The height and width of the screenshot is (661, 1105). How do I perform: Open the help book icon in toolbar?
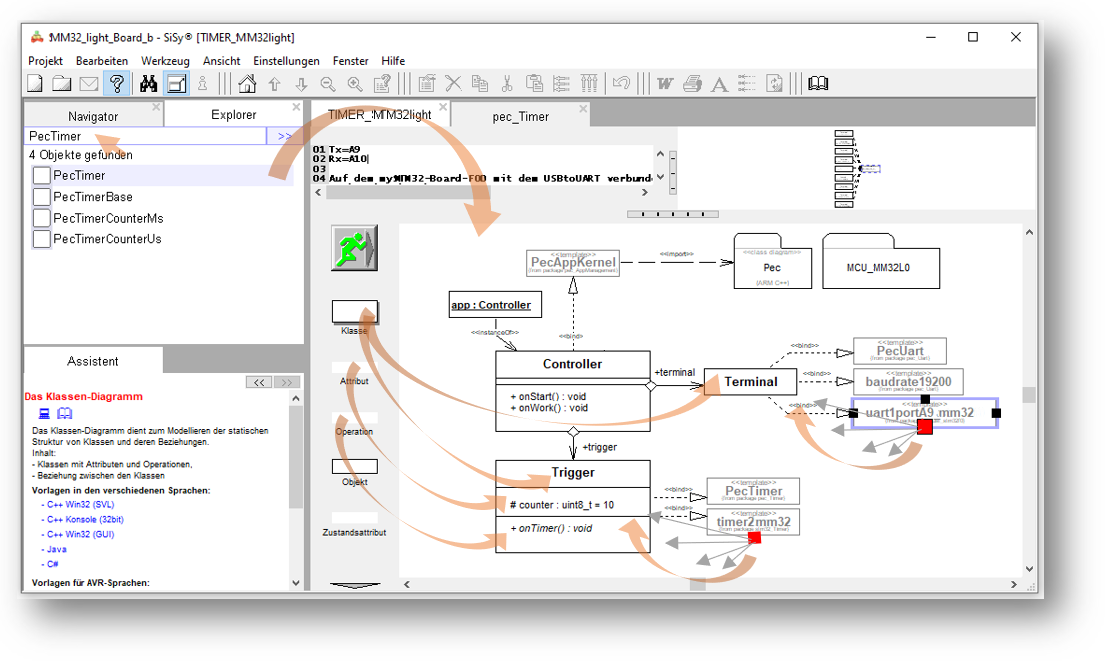(x=818, y=84)
